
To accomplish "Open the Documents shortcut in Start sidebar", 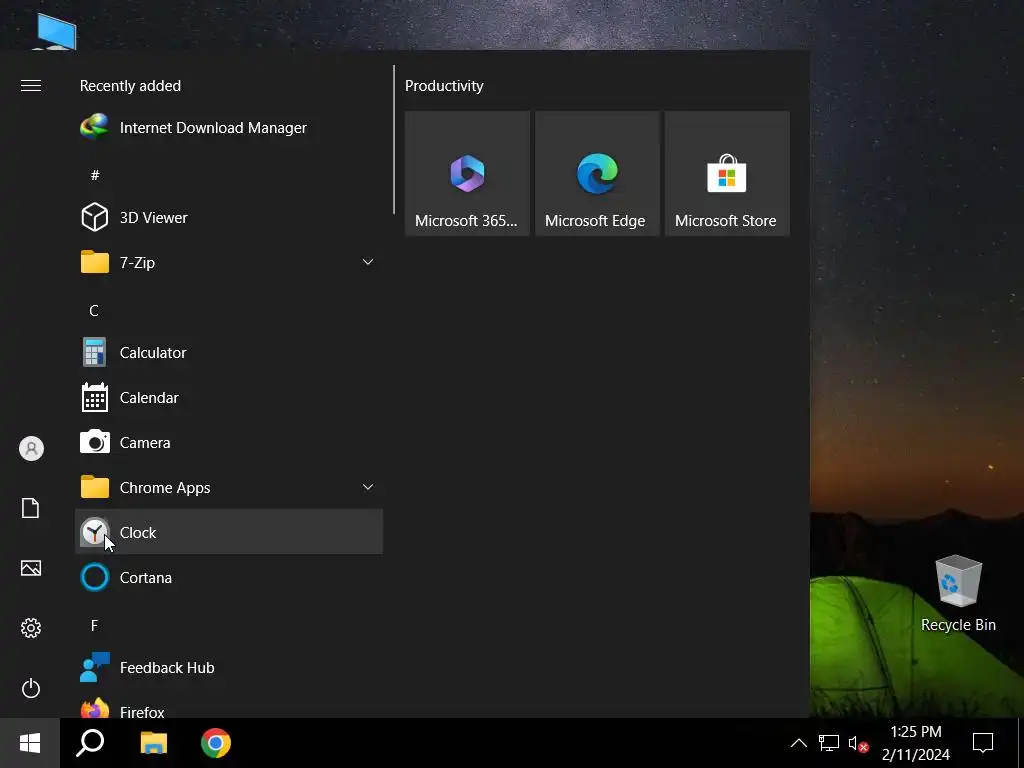I will tap(31, 508).
